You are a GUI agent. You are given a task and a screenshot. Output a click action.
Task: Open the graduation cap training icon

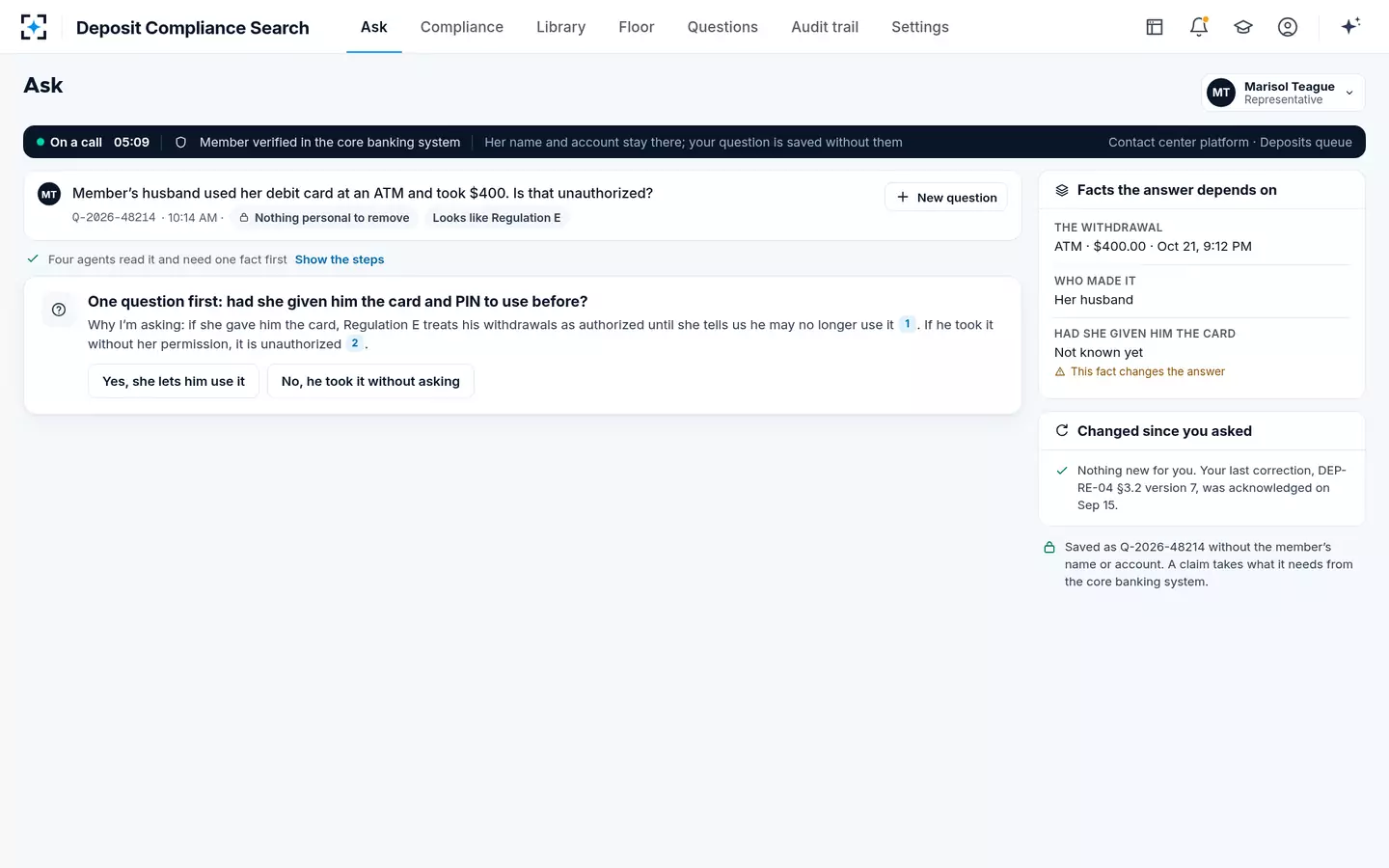1243,27
